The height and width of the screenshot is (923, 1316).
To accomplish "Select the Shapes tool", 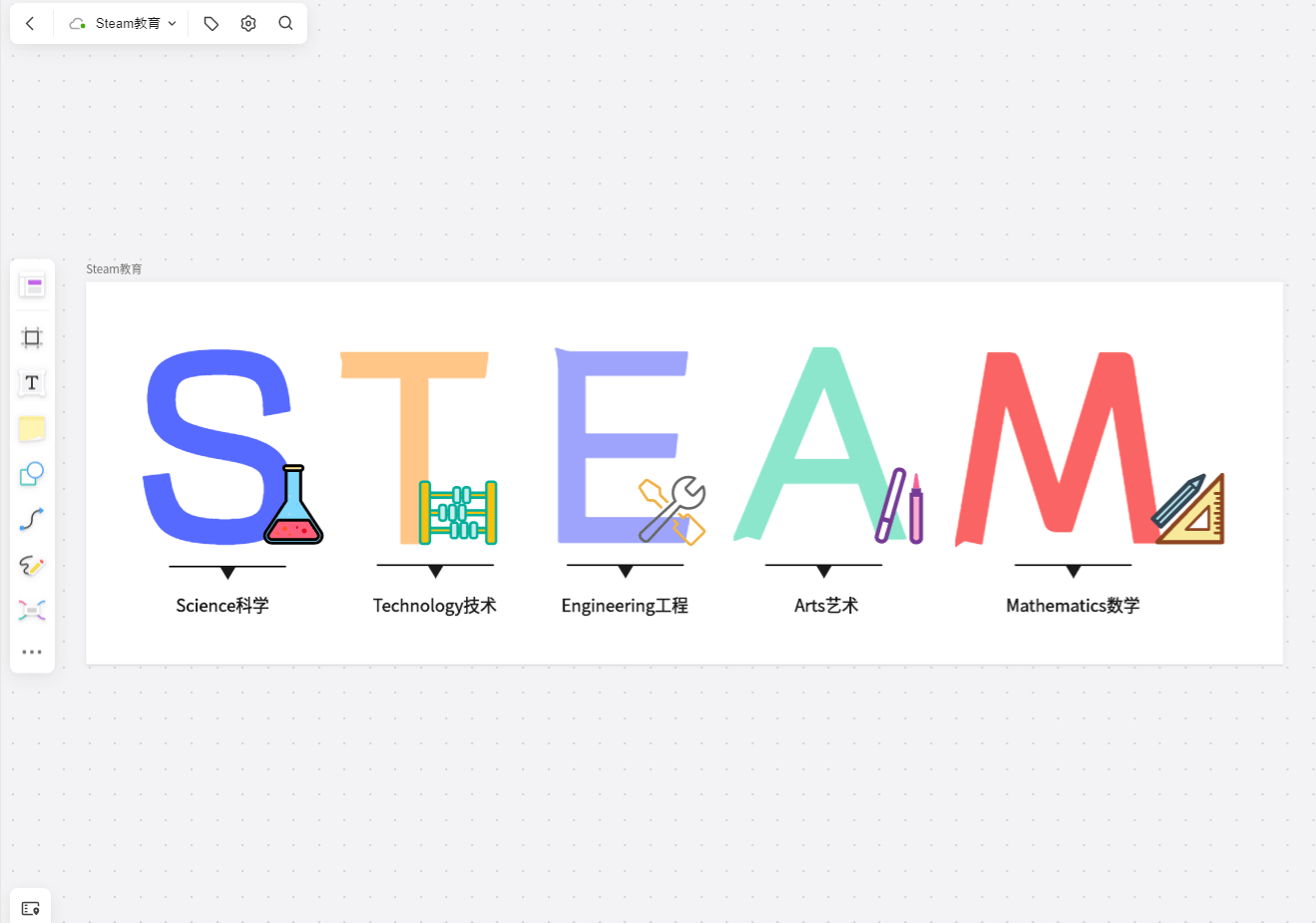I will pyautogui.click(x=32, y=474).
